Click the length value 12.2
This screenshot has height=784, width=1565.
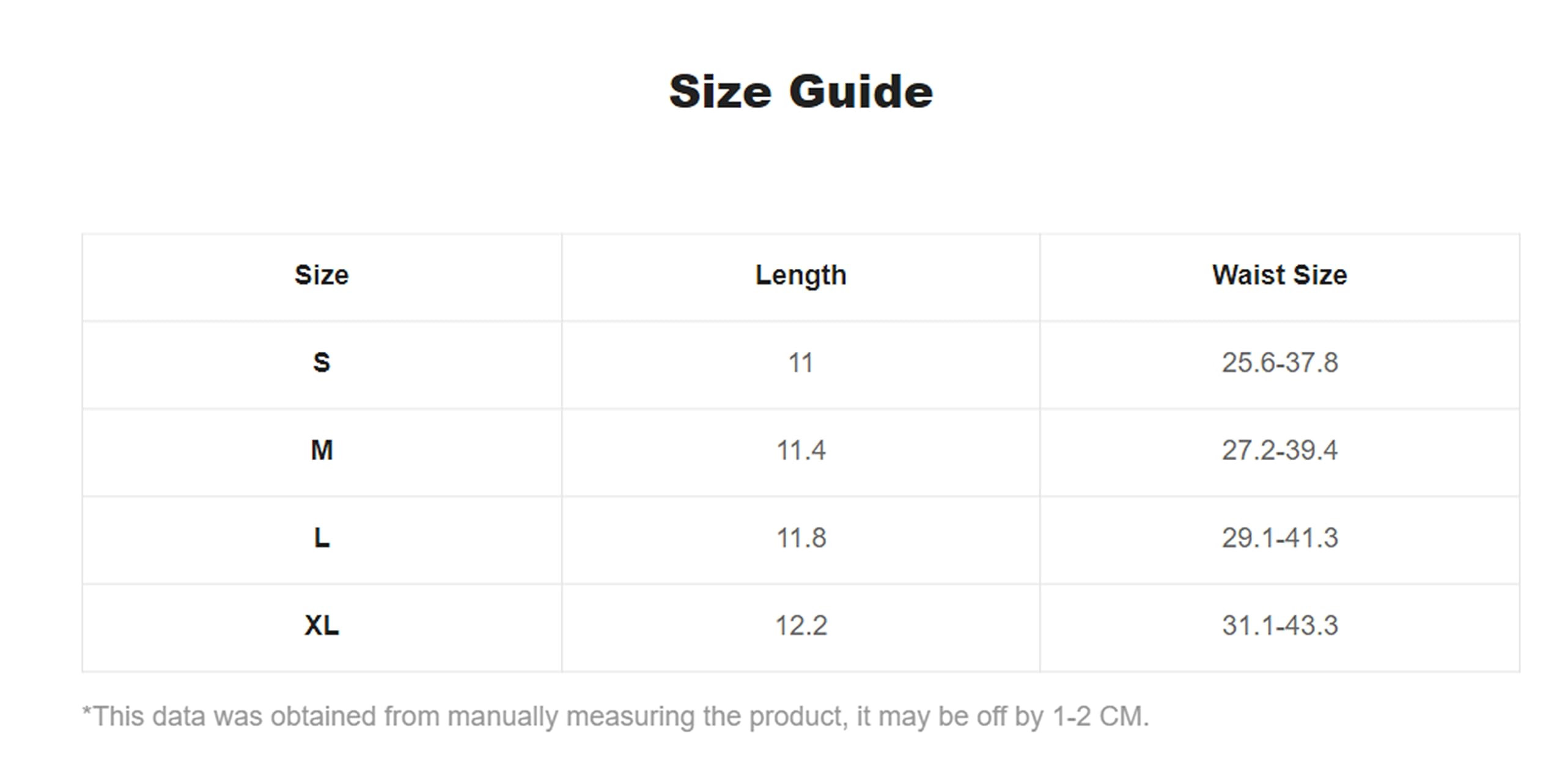tap(801, 626)
